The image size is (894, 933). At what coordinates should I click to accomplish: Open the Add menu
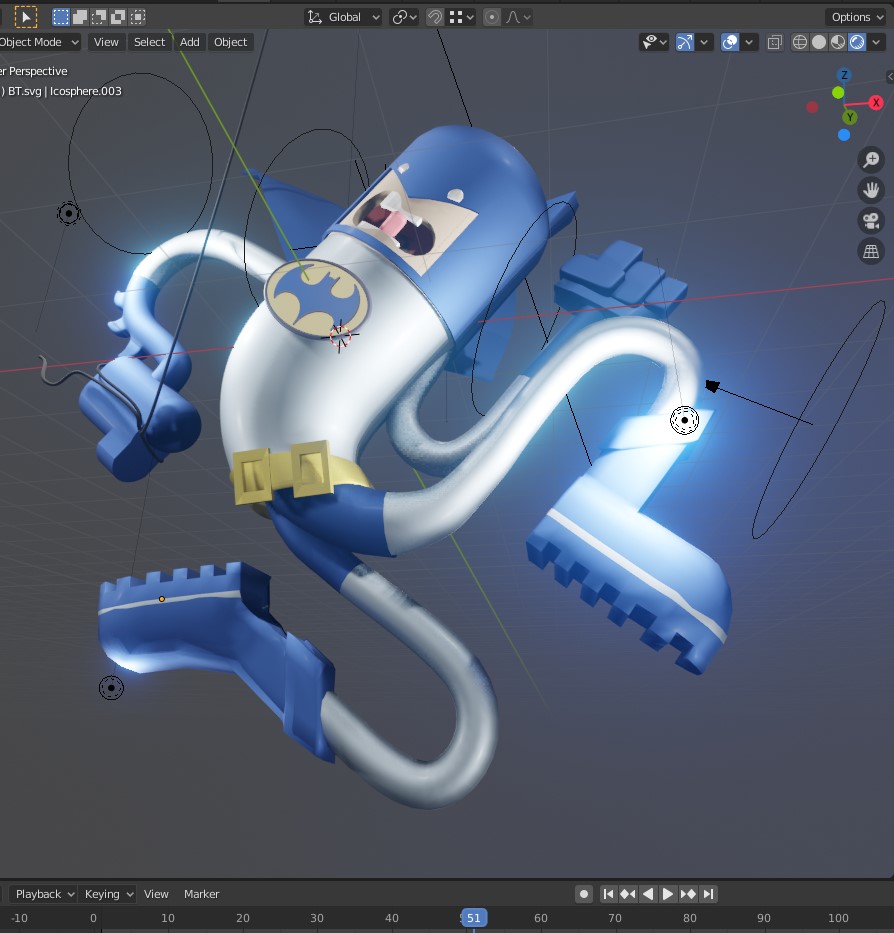pyautogui.click(x=190, y=42)
